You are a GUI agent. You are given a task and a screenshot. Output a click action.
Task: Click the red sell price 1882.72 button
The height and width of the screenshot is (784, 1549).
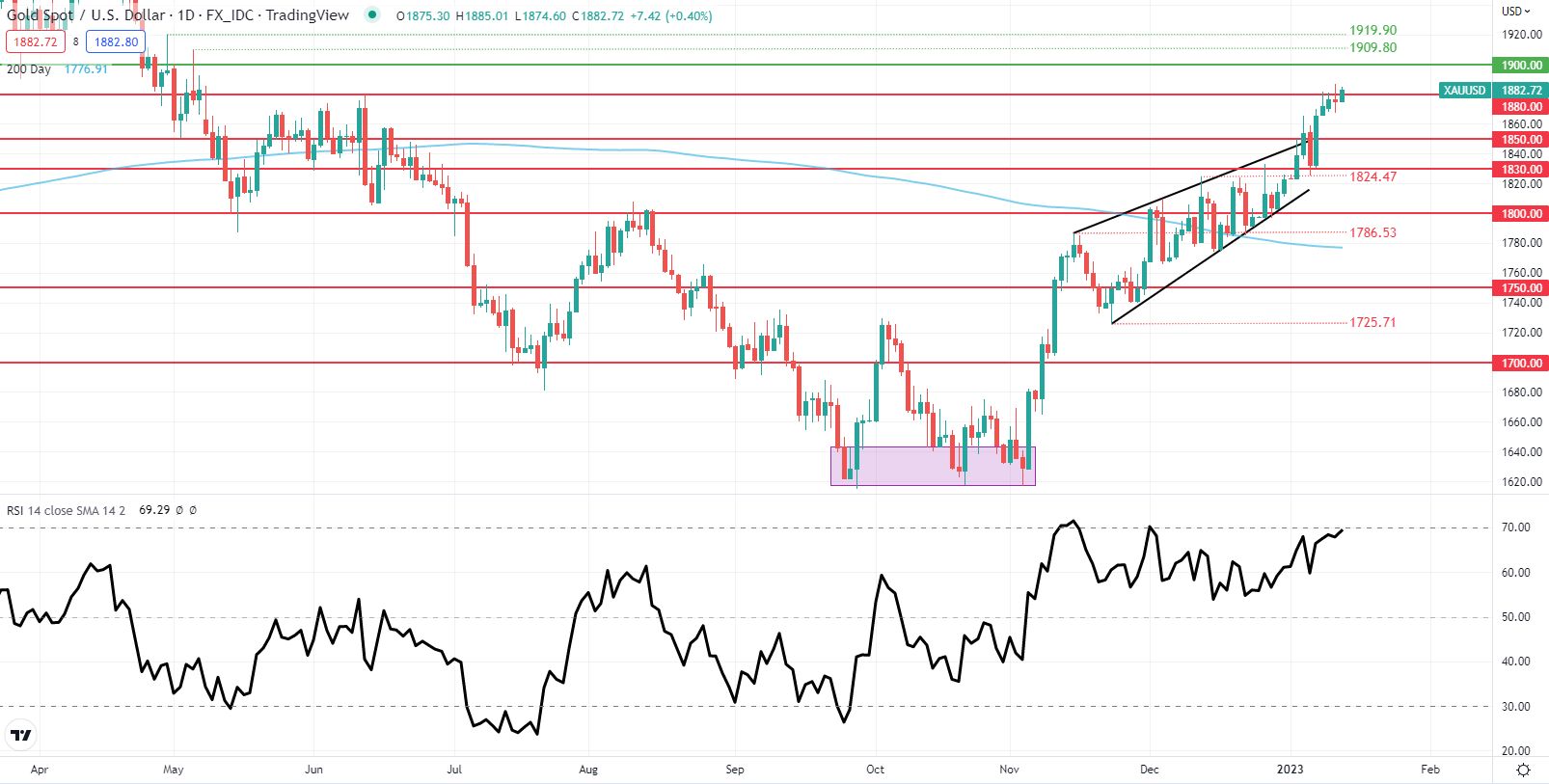(36, 41)
